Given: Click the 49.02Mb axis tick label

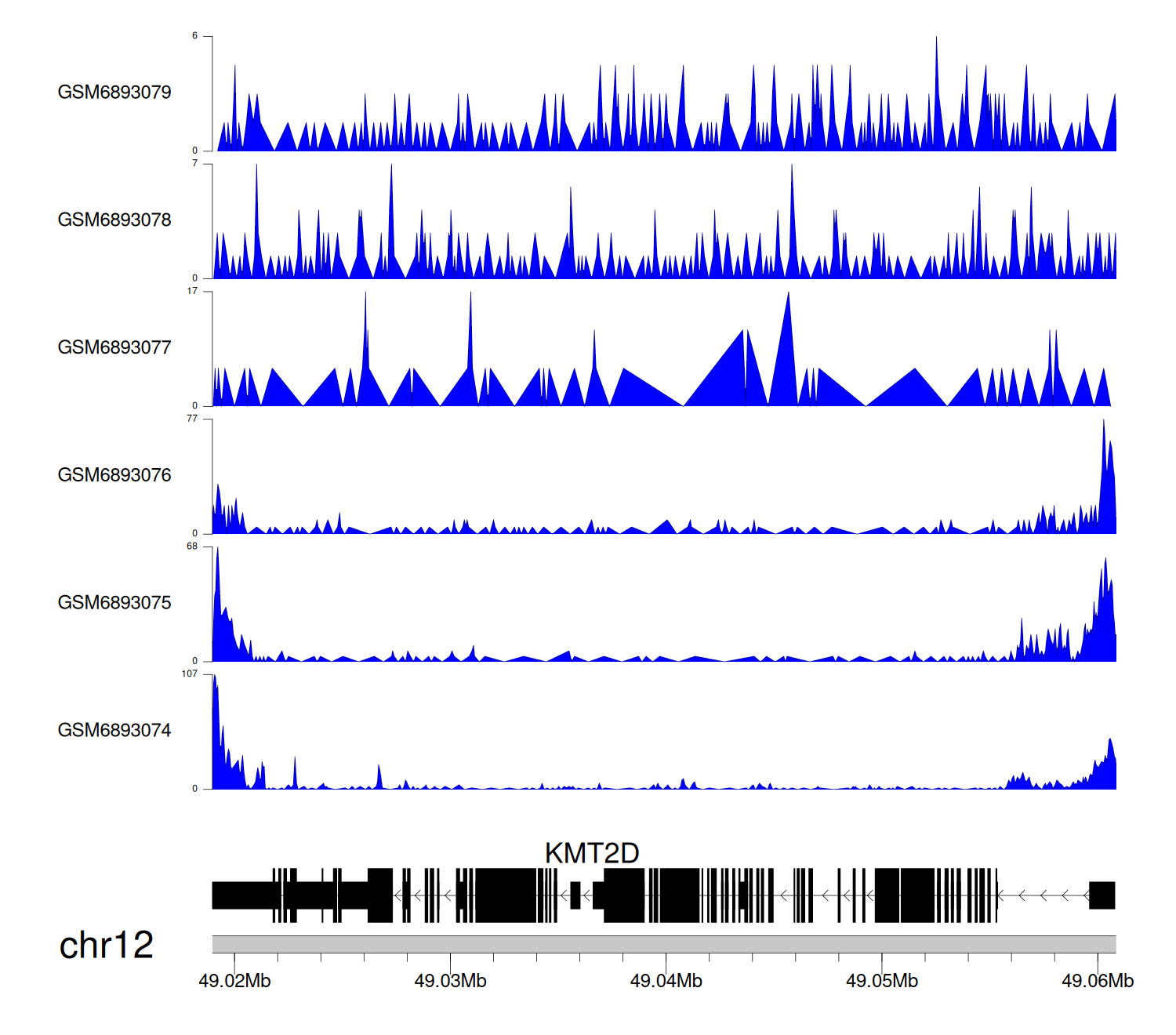Looking at the screenshot, I should [x=234, y=981].
